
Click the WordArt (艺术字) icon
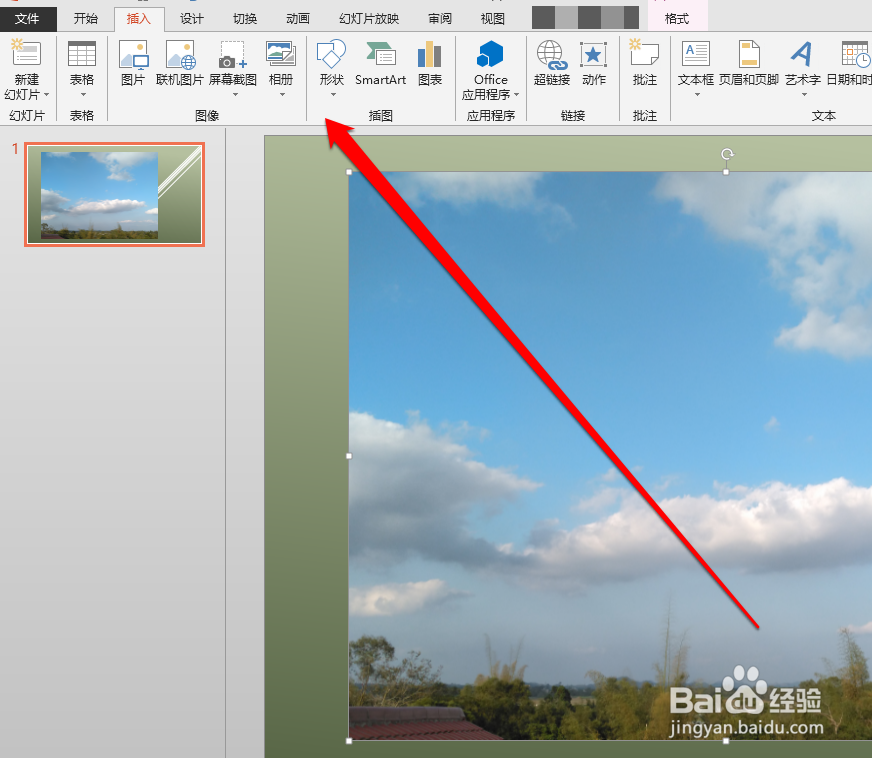click(802, 55)
